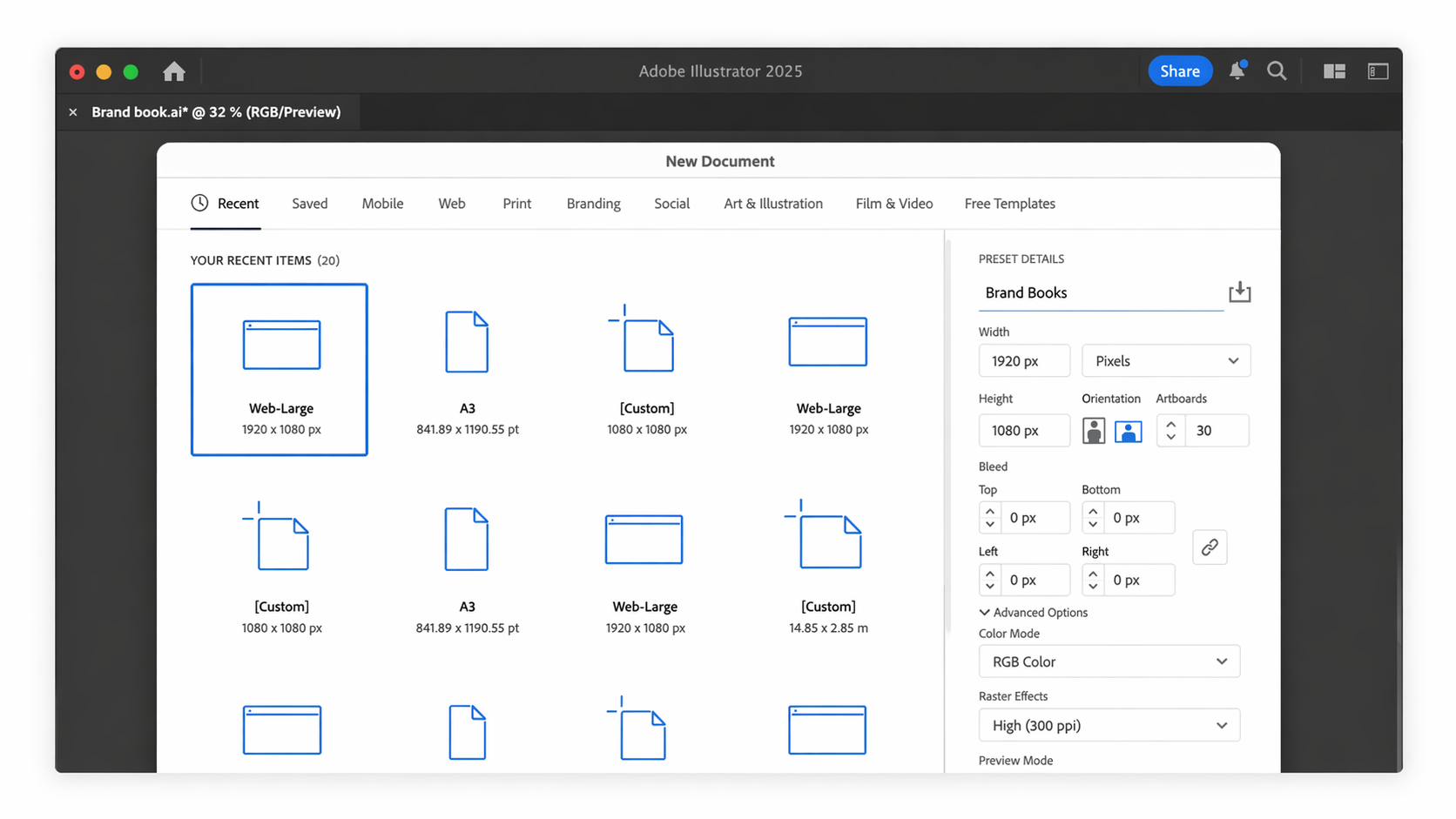Click the Bottom bleed stepper
The height and width of the screenshot is (819, 1456).
(x=1093, y=518)
